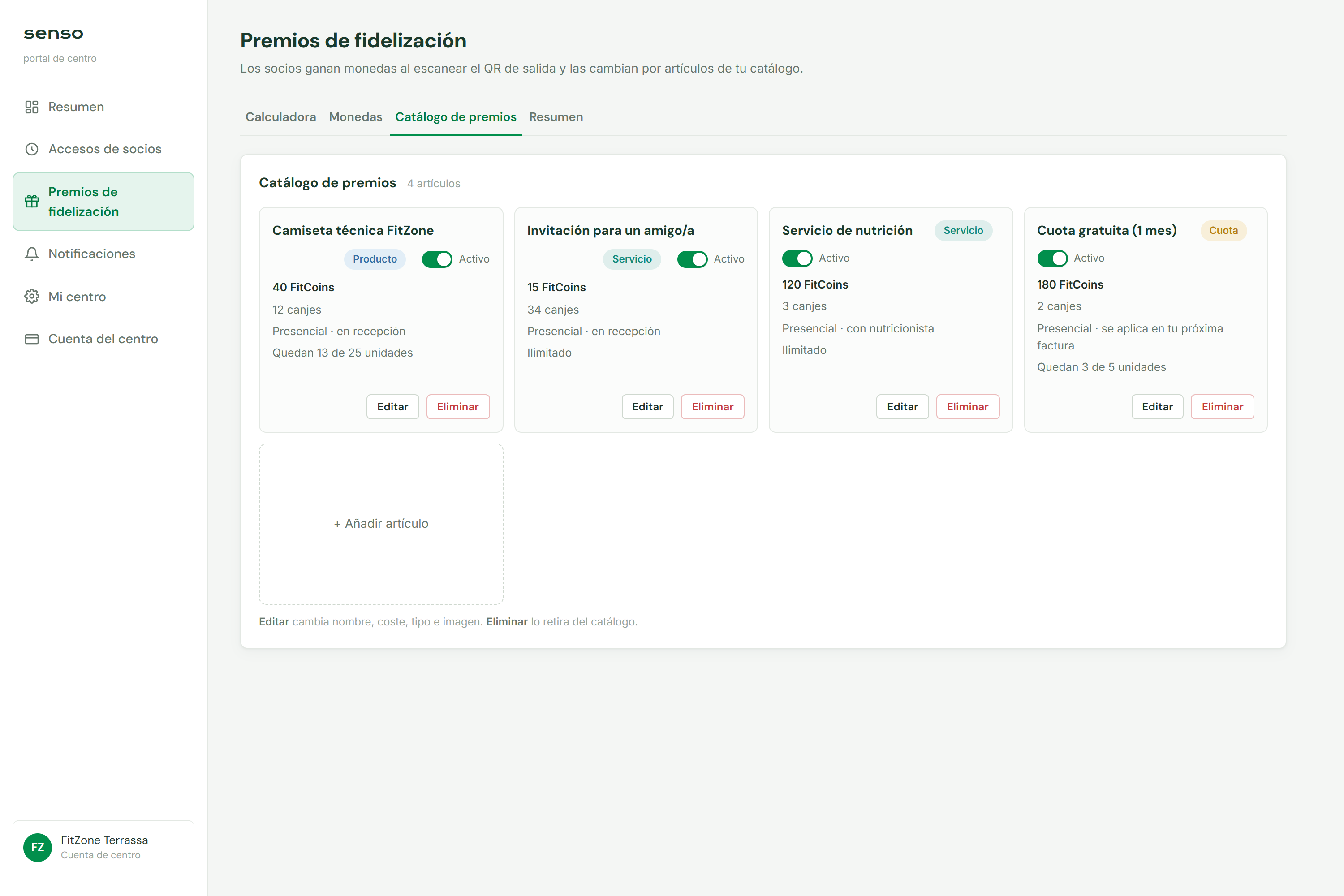Edit the Camiseta técnica FitZone item
This screenshot has height=896, width=1344.
[392, 407]
